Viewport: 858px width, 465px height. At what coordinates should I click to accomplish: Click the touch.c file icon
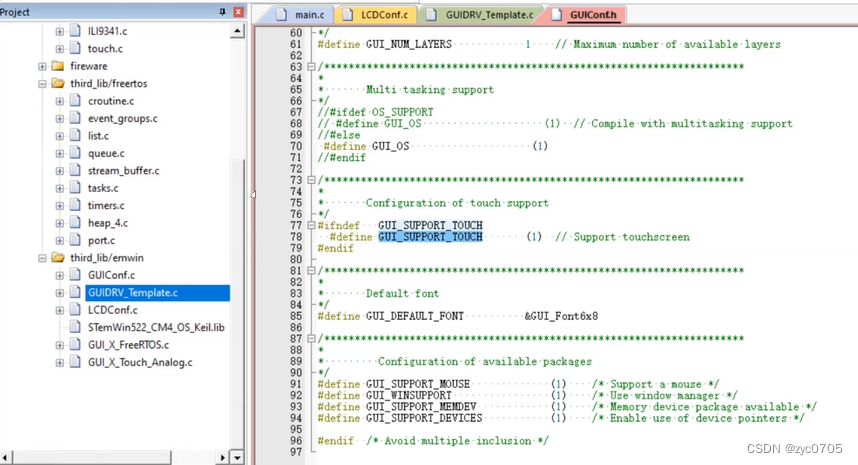coord(75,49)
